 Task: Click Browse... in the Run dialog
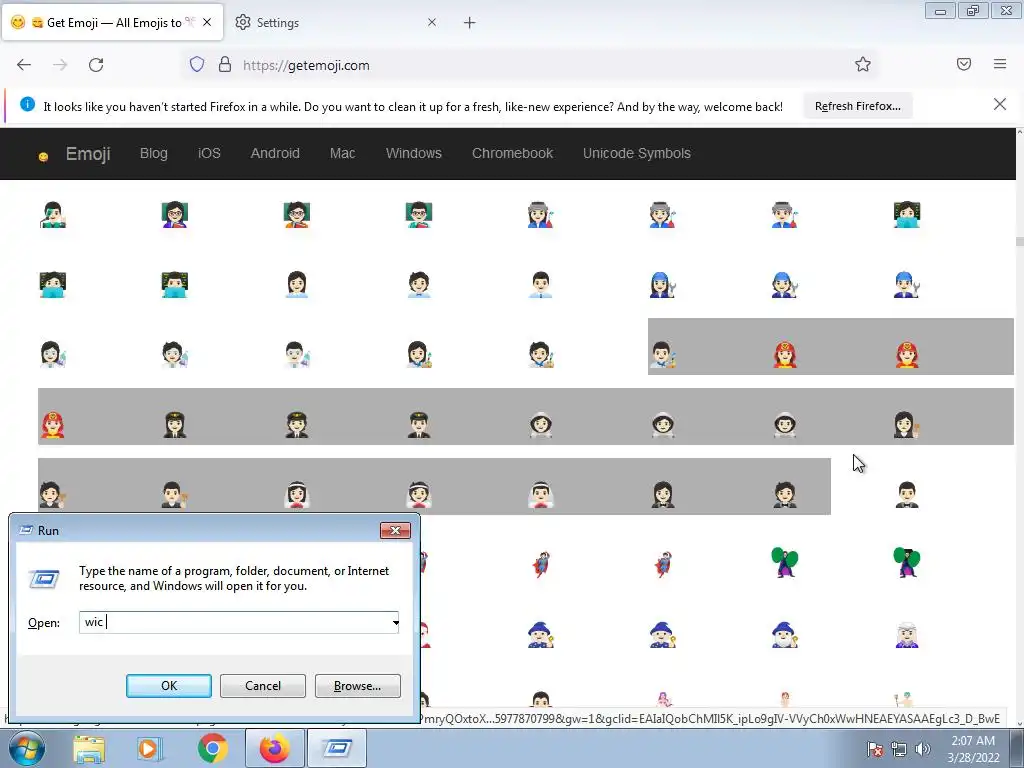pyautogui.click(x=357, y=686)
